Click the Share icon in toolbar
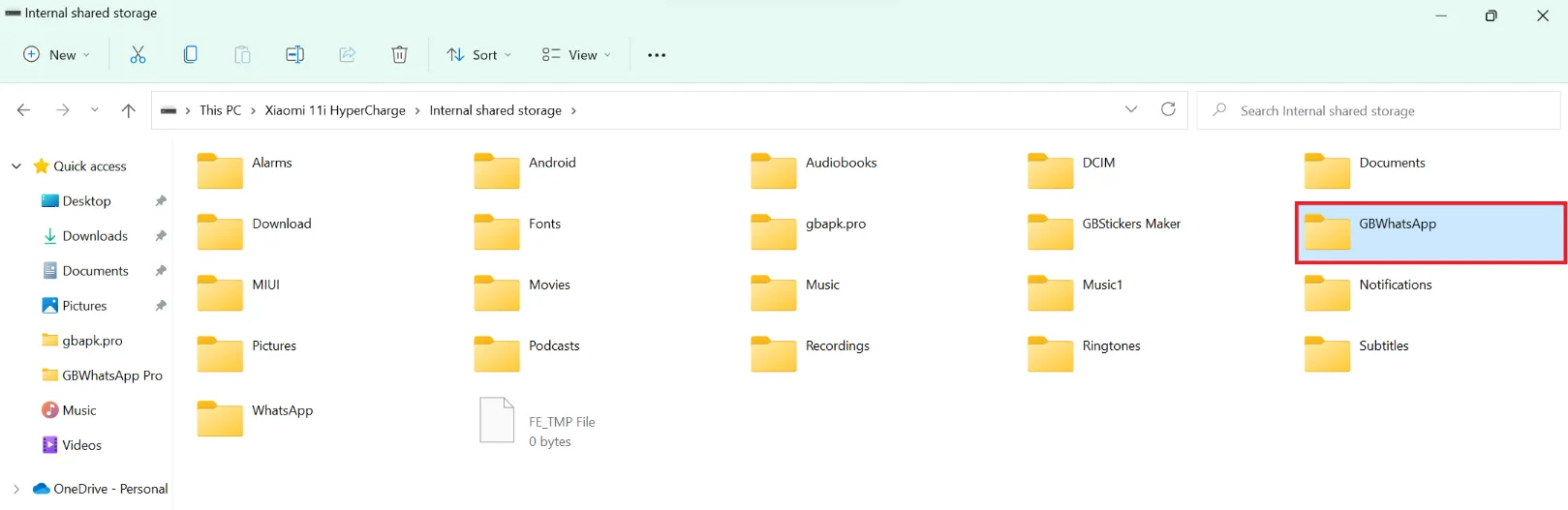Screen dimensions: 1568x510 click(347, 55)
